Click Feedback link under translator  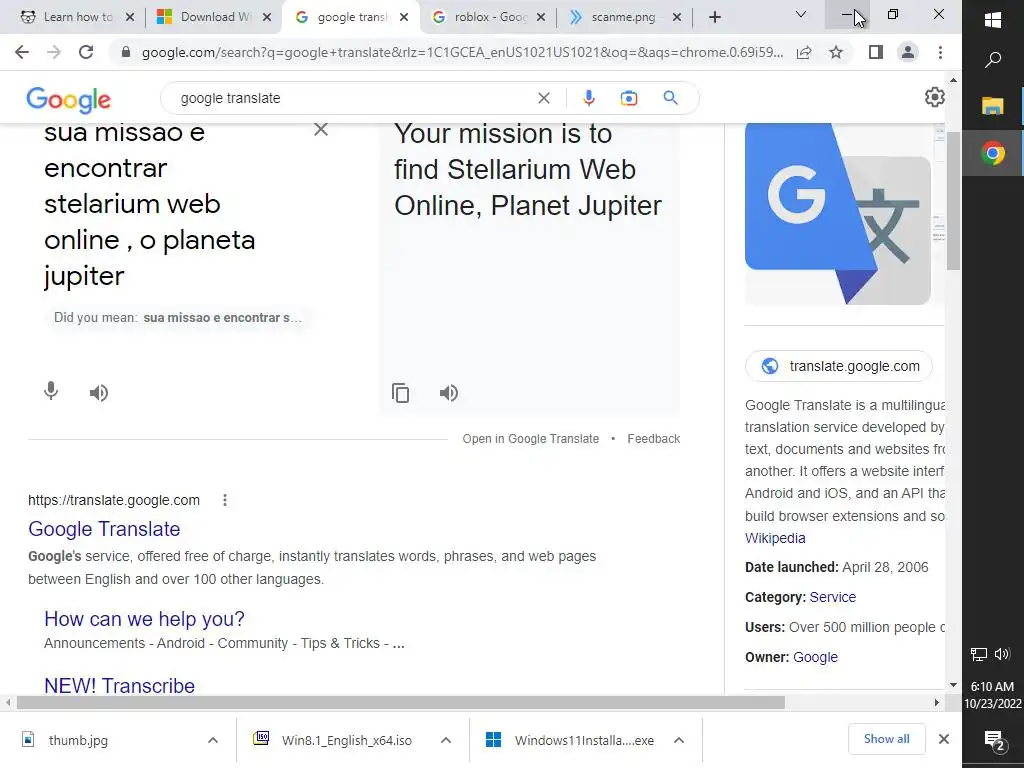tap(653, 439)
